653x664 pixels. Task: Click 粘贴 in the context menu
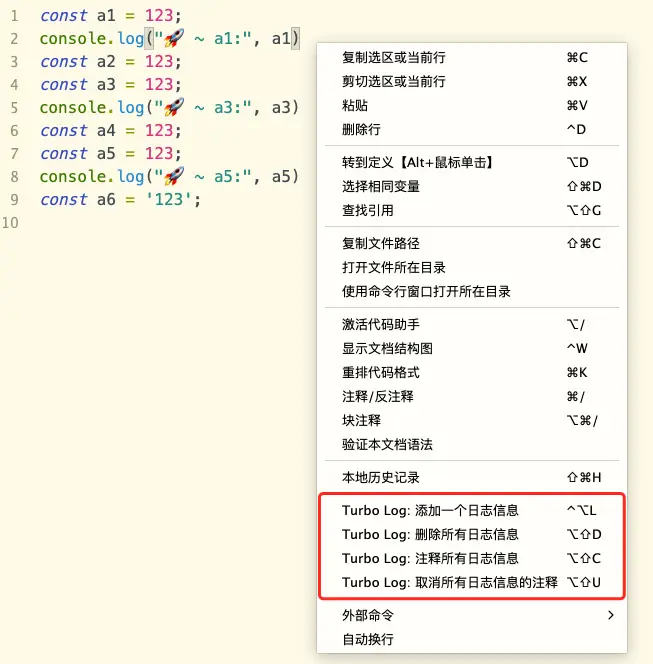pos(472,105)
